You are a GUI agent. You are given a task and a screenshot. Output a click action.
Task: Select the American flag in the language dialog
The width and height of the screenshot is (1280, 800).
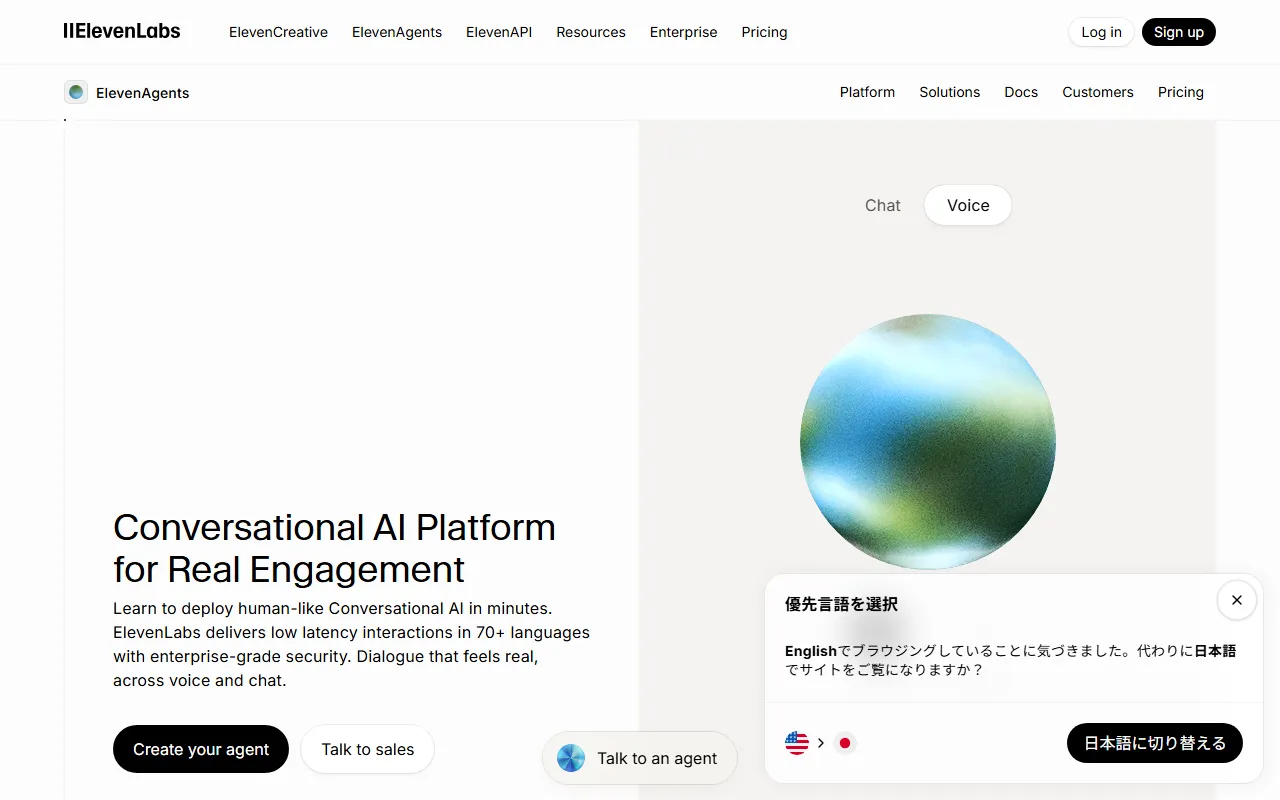click(x=796, y=743)
